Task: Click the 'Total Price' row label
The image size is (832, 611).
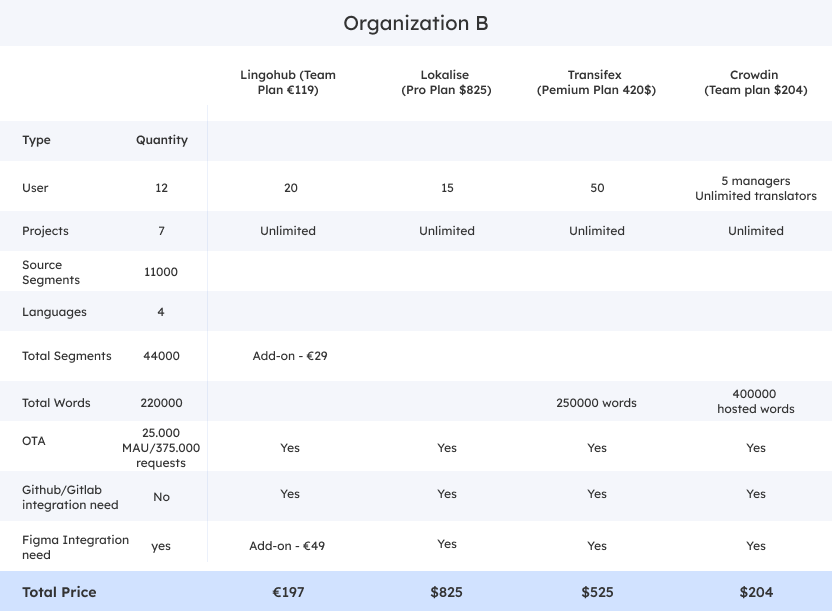Action: pos(59,592)
